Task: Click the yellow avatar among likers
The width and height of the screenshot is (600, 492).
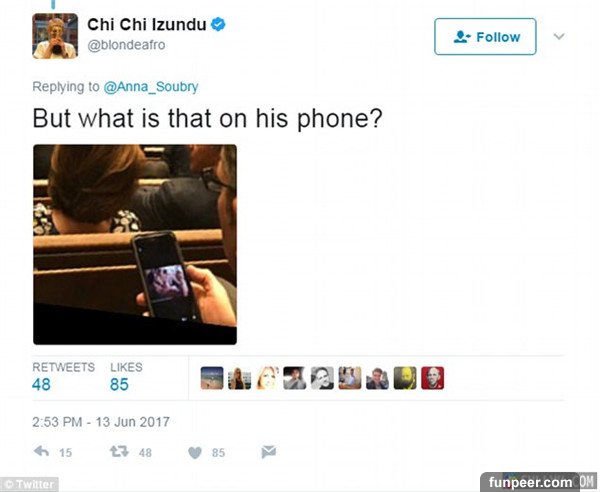Action: click(x=405, y=378)
